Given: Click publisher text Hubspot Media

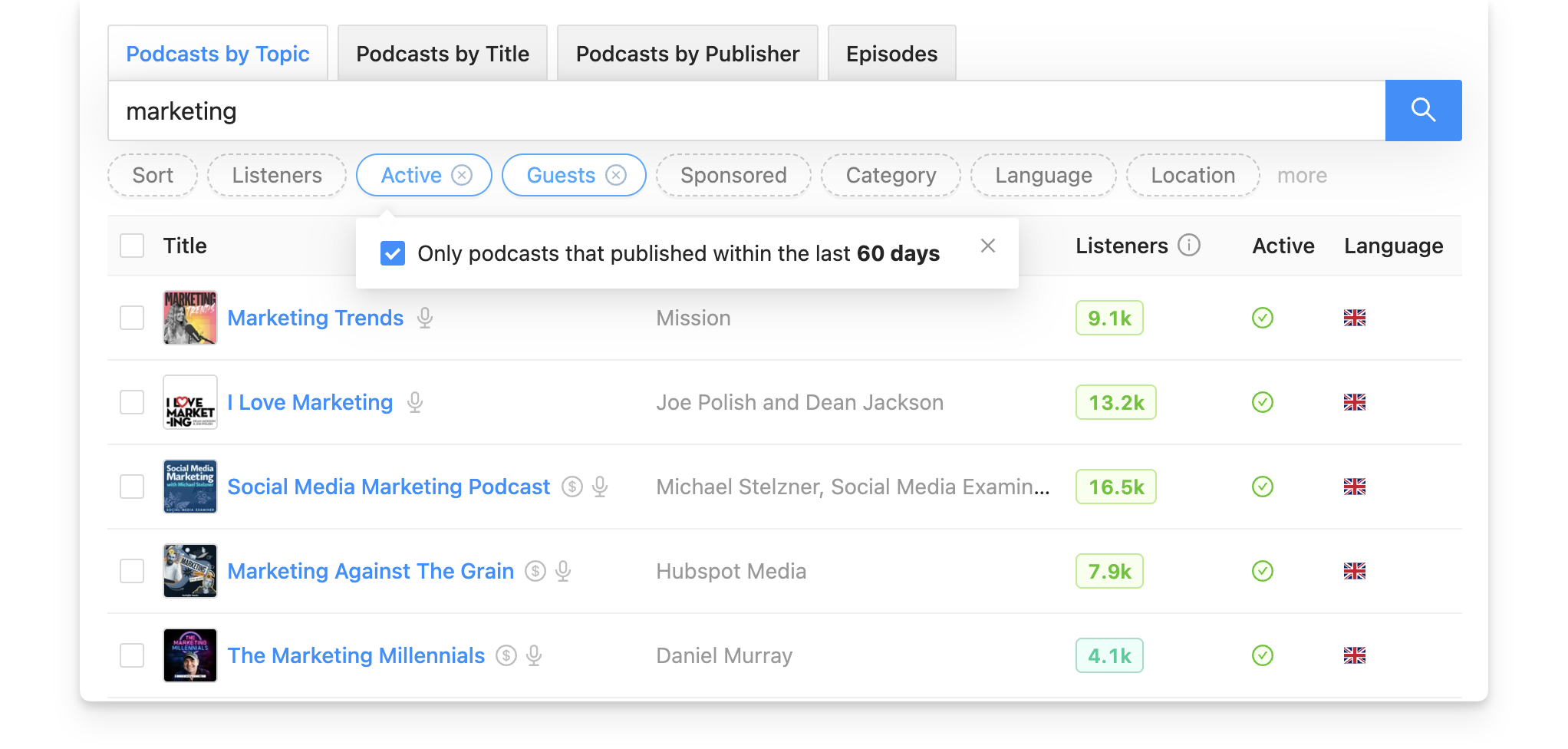Looking at the screenshot, I should 731,571.
